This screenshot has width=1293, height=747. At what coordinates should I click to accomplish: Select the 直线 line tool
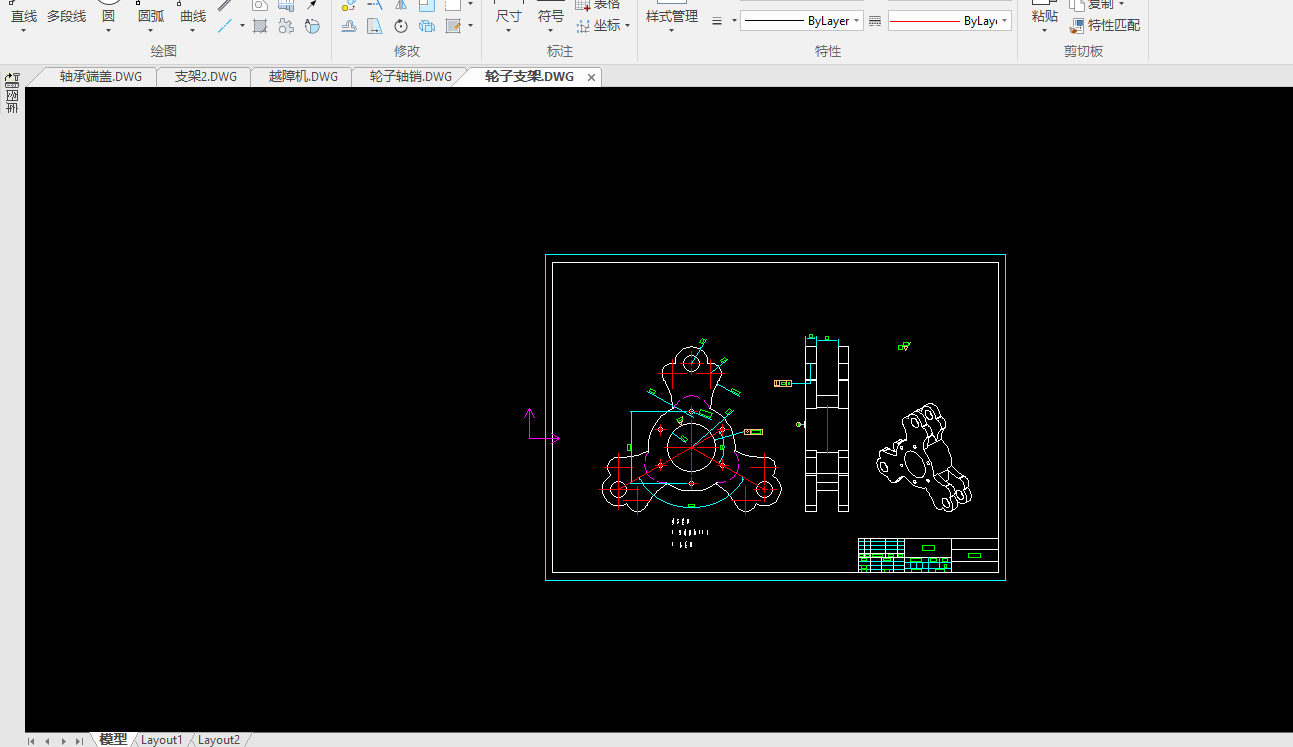(24, 16)
